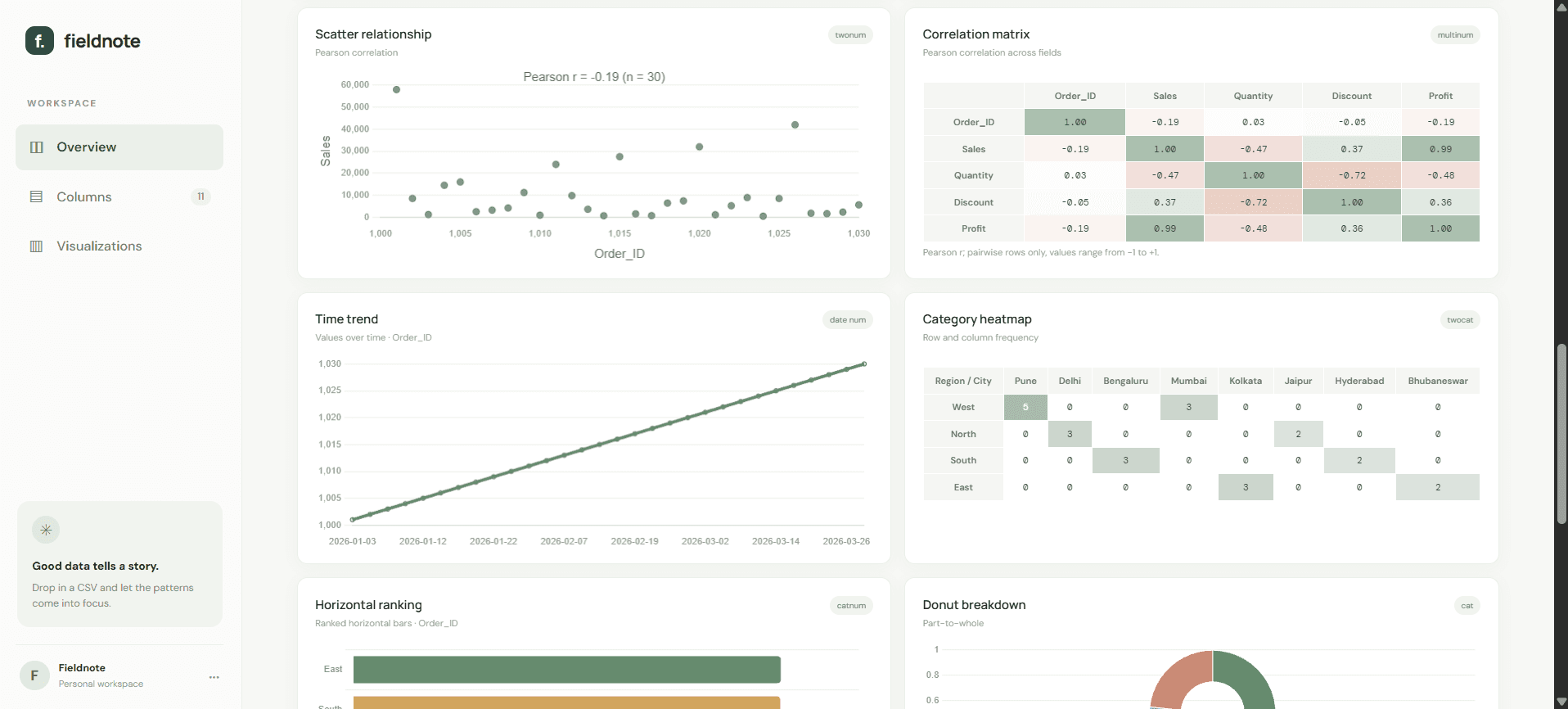This screenshot has height=709, width=1568.
Task: Click the Profit column header in matrix
Action: [1440, 96]
